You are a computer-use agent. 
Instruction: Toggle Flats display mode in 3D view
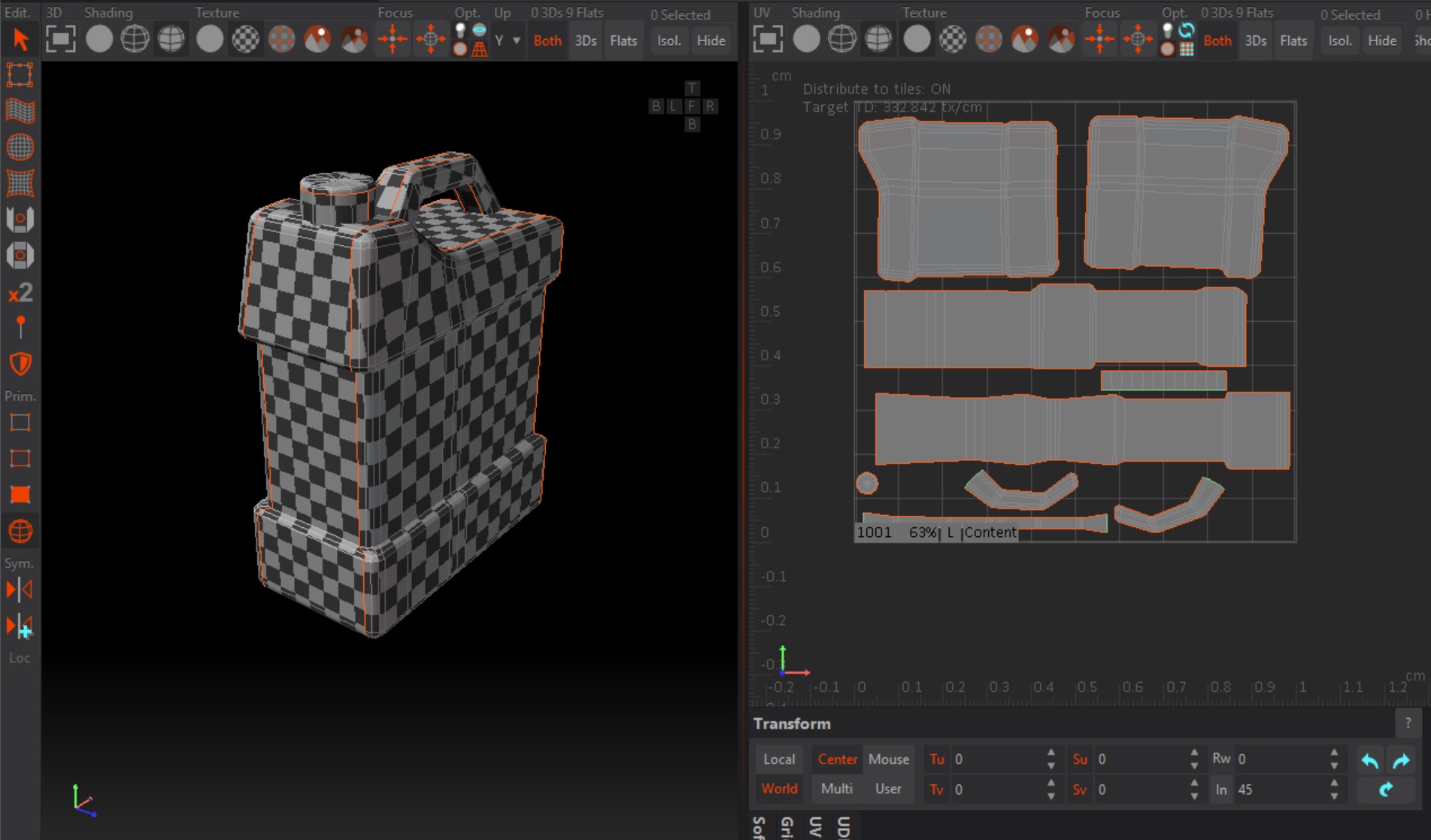tap(623, 41)
